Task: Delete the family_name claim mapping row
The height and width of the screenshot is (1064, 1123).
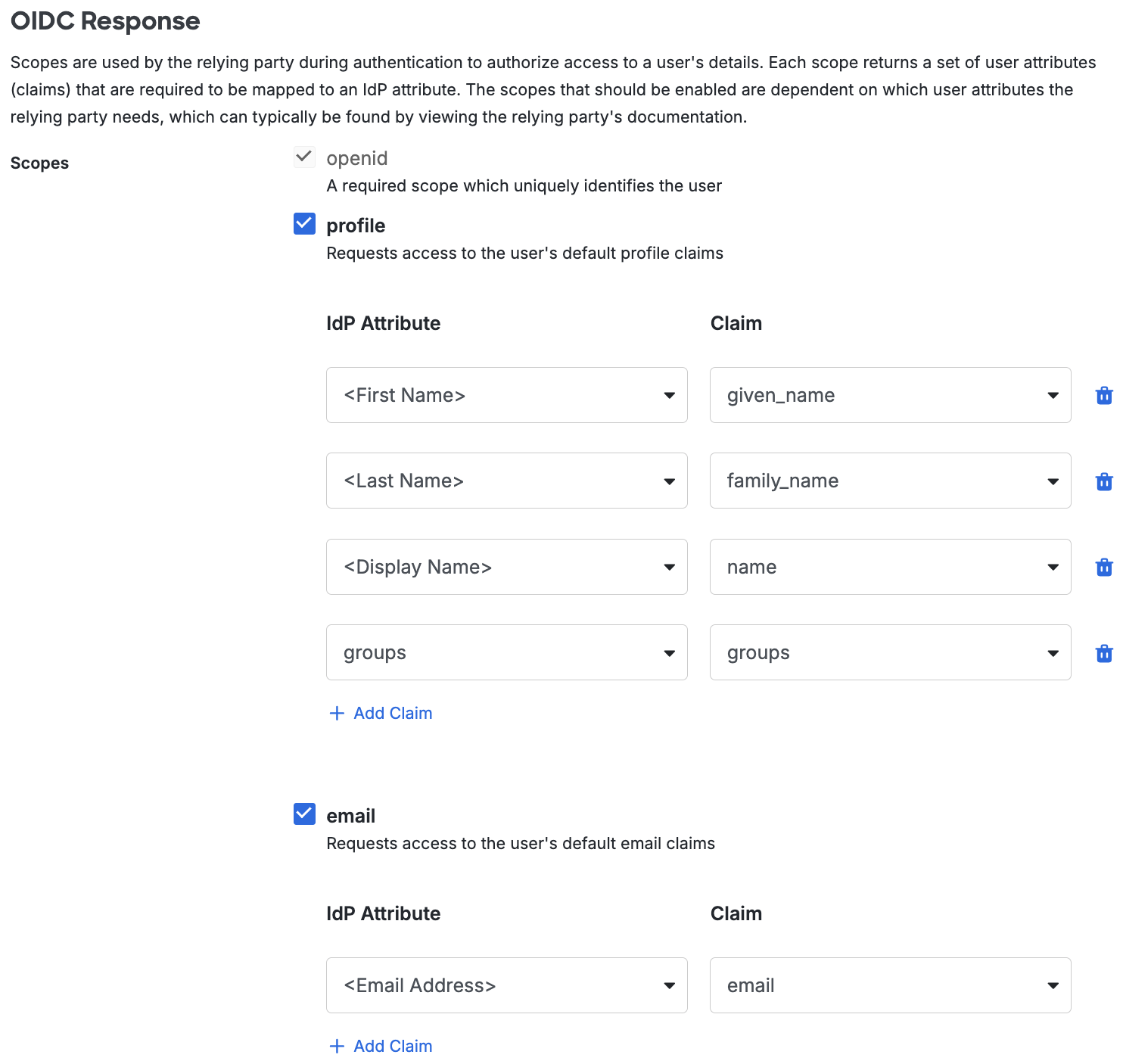Action: point(1104,481)
